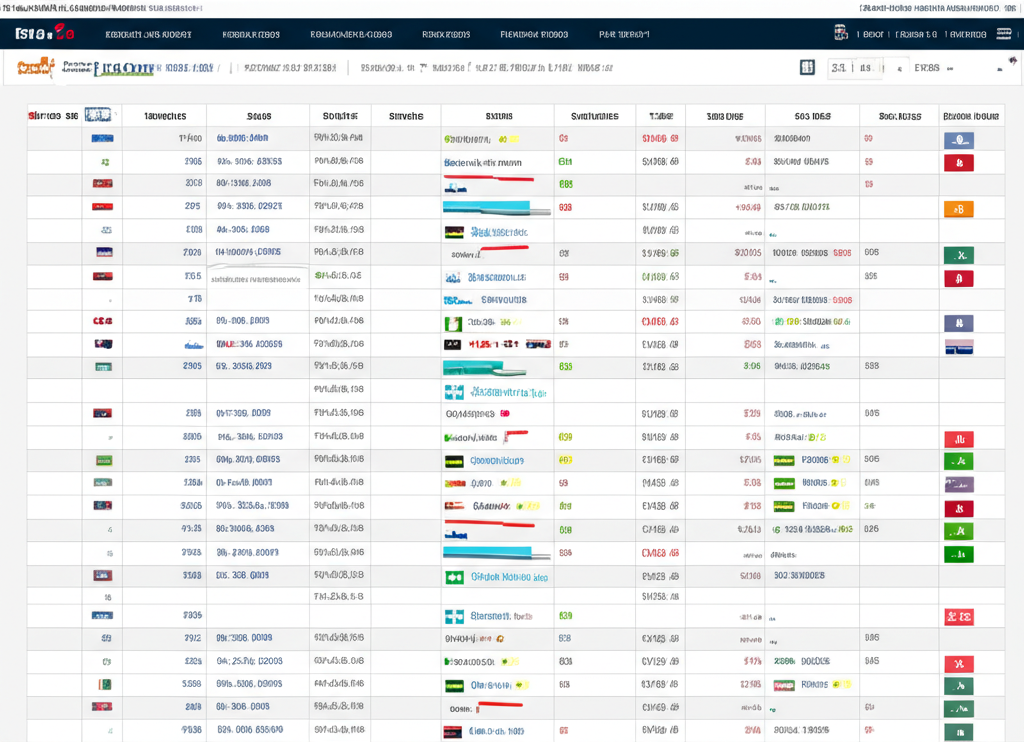
Task: Open the last navigation menu entry before the icons
Action: [622, 33]
